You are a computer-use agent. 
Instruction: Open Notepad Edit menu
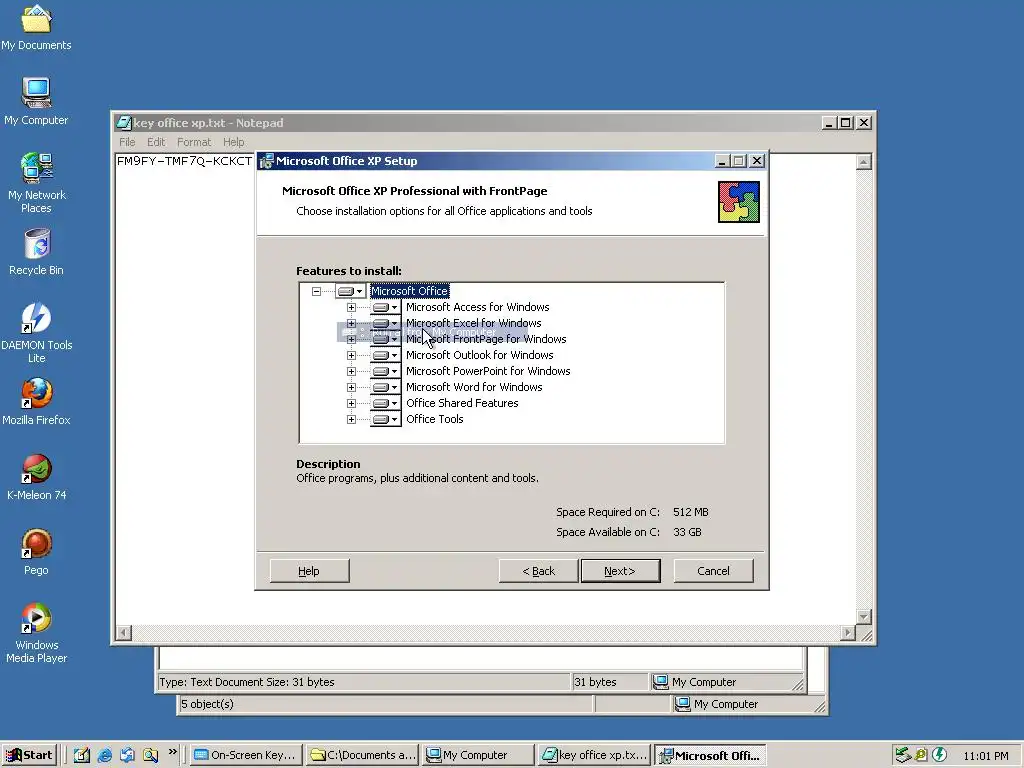click(155, 142)
